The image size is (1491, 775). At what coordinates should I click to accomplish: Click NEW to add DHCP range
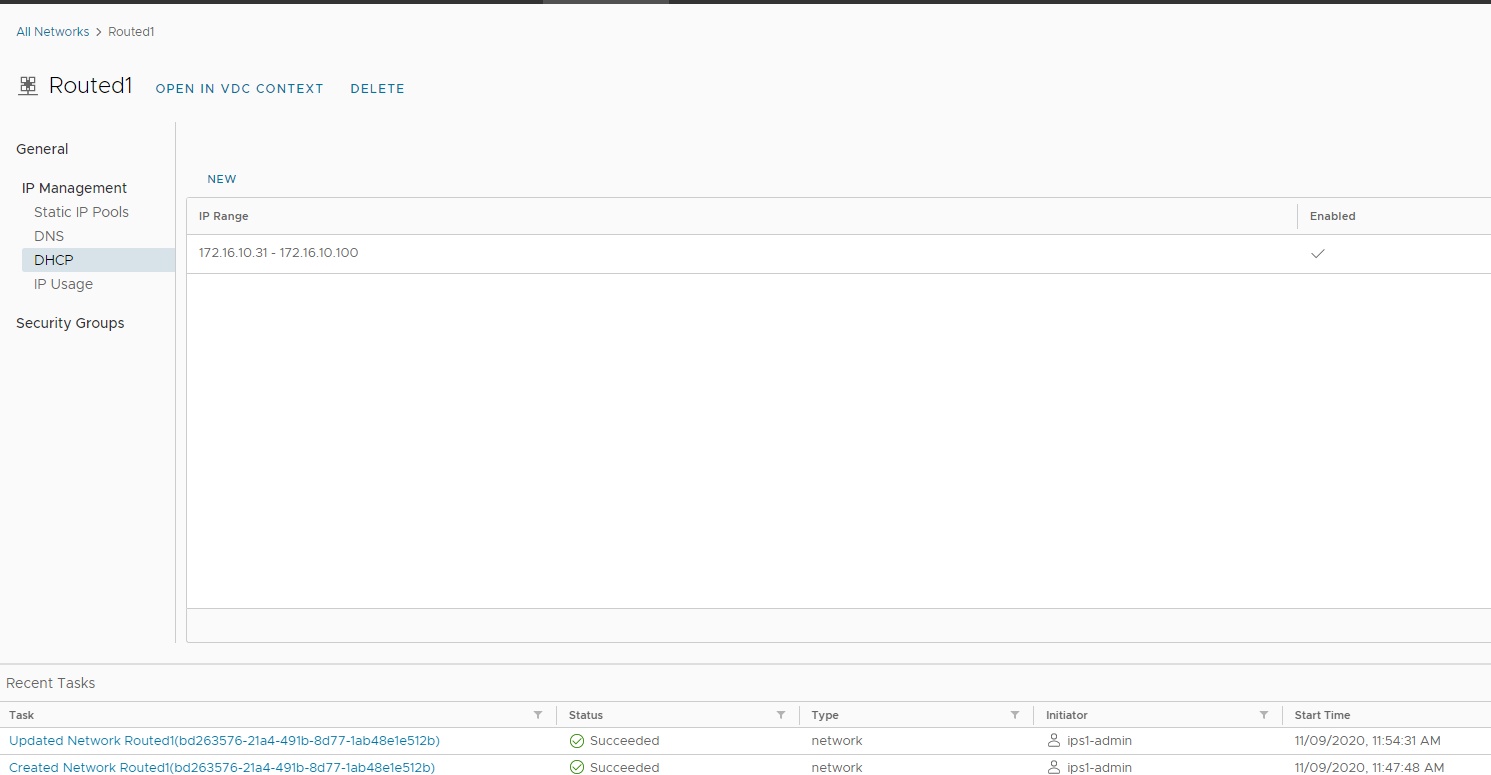(x=222, y=179)
